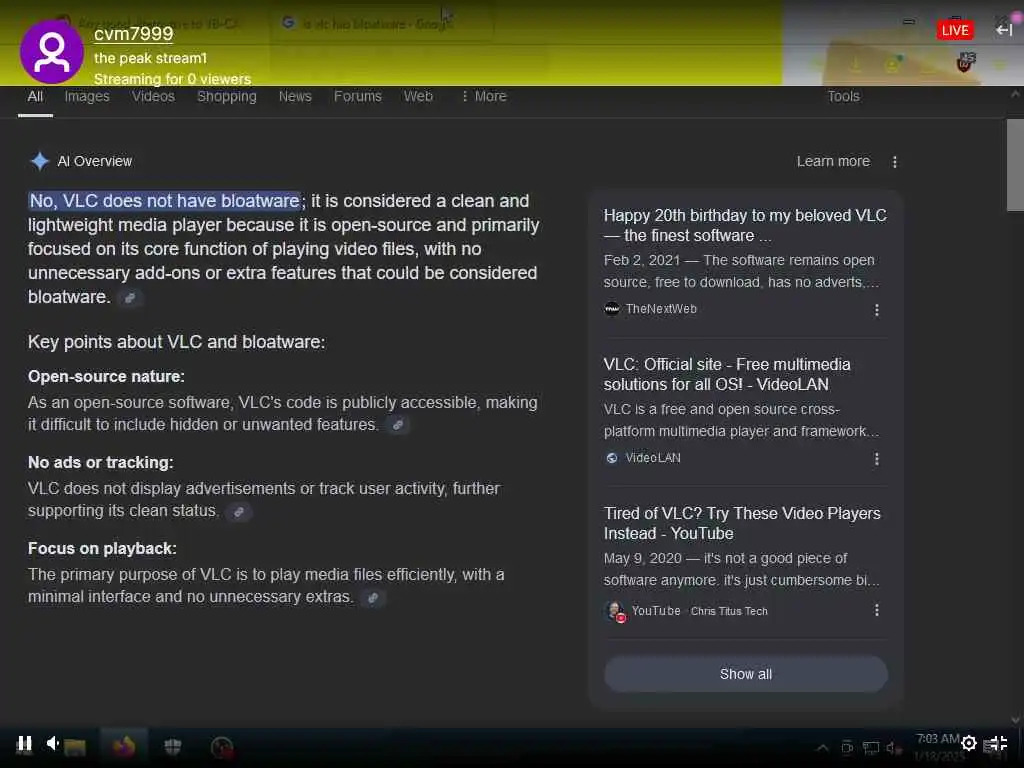Image resolution: width=1024 pixels, height=768 pixels.
Task: Click 'Key points about VLC and bloatware:' heading
Action: 176,342
